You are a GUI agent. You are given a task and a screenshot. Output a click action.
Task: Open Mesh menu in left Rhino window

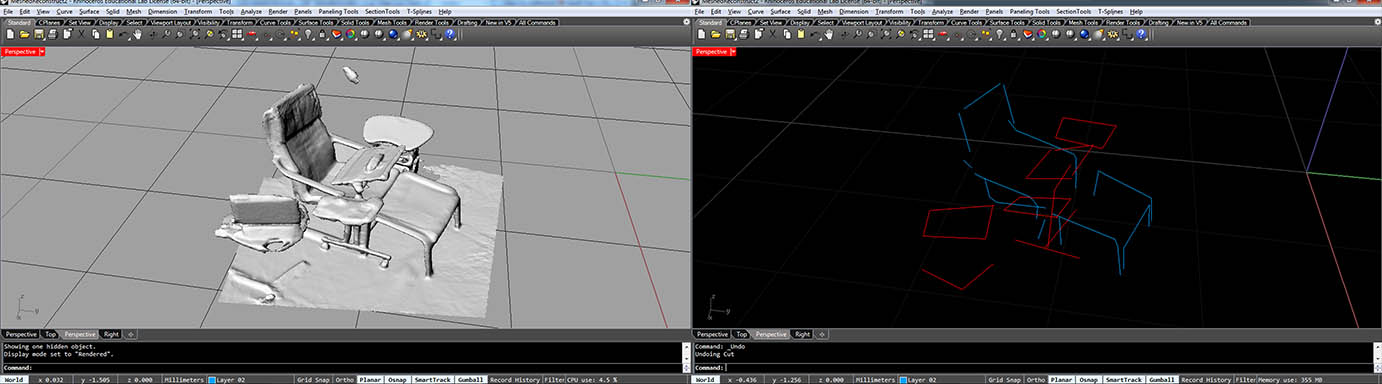[x=134, y=12]
